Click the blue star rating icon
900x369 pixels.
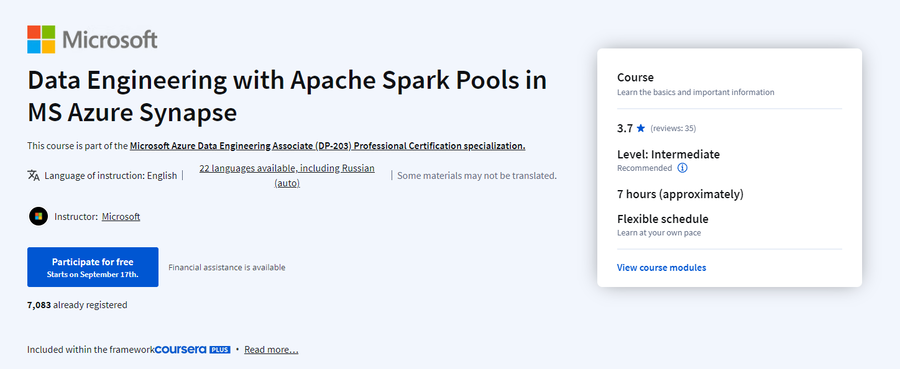pyautogui.click(x=641, y=128)
